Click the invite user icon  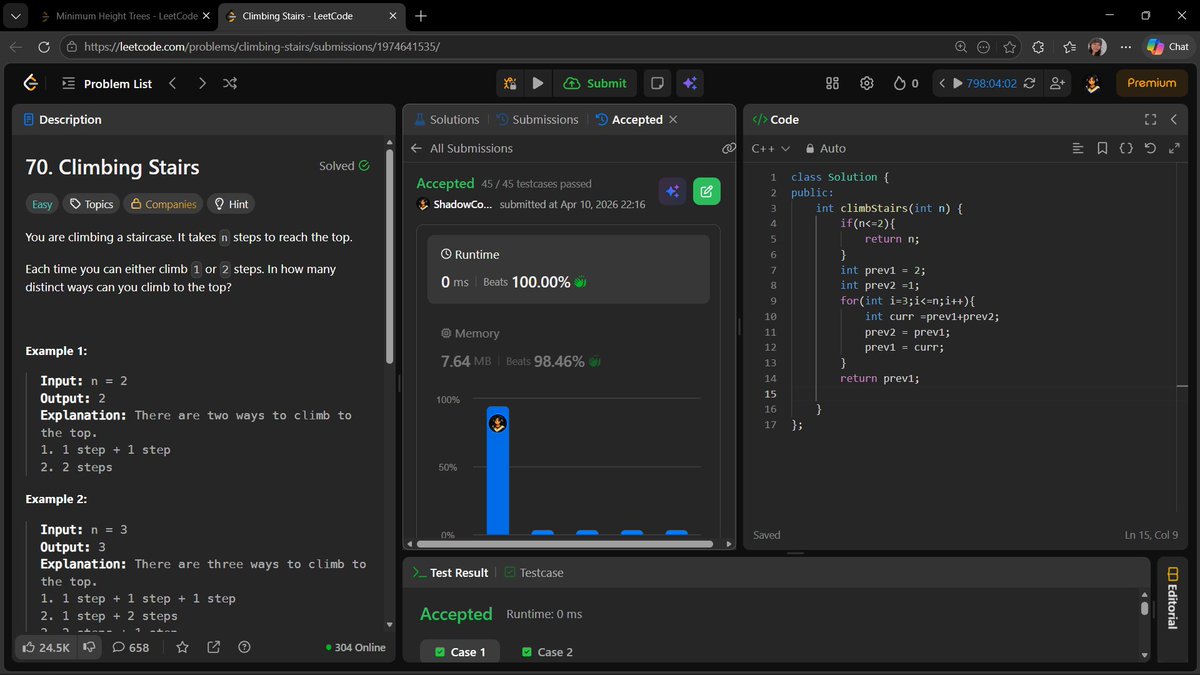[1058, 83]
